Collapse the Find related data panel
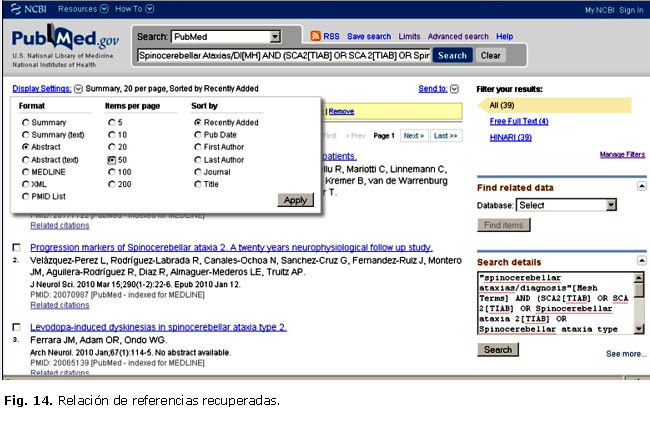This screenshot has height=429, width=650. click(641, 187)
